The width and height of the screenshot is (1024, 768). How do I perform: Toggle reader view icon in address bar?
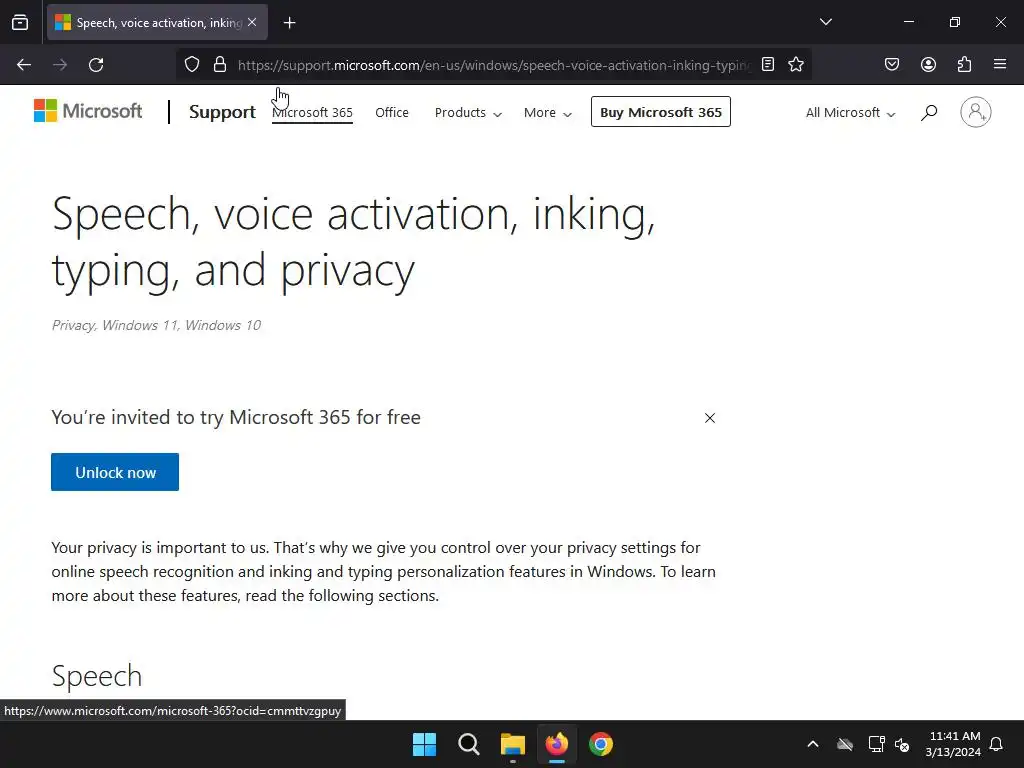768,65
